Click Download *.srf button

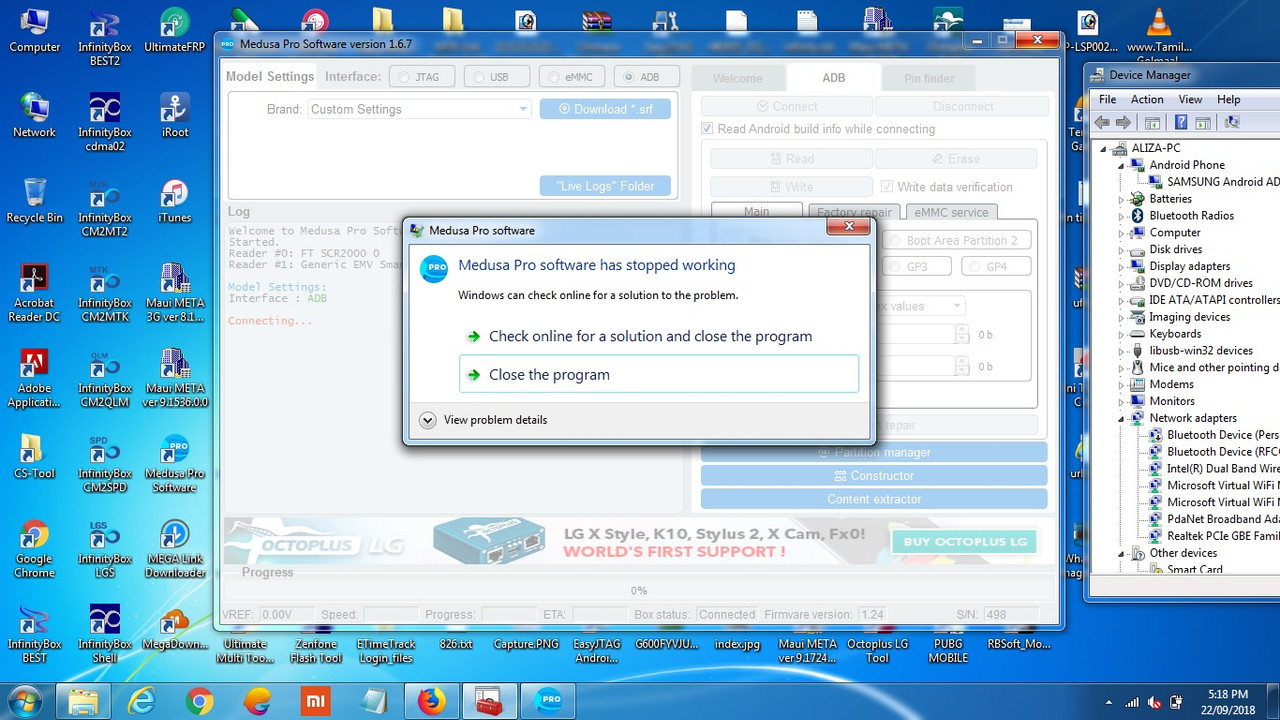pos(605,109)
